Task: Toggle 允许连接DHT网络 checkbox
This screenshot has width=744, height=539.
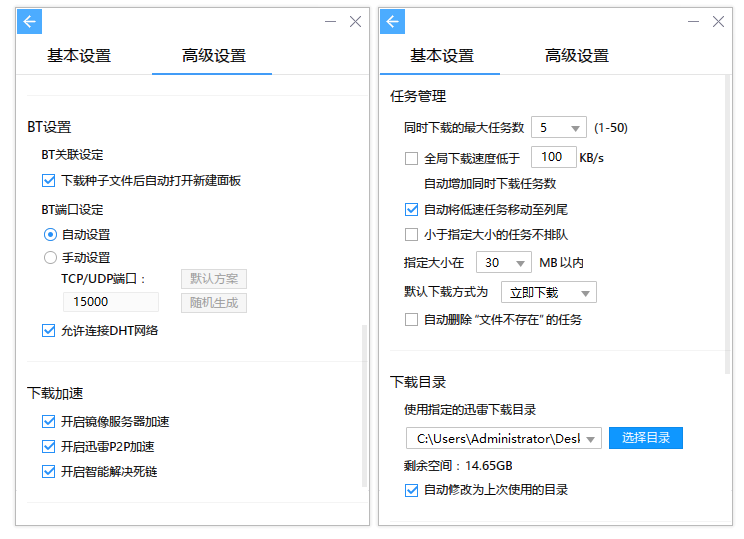Action: [x=49, y=331]
